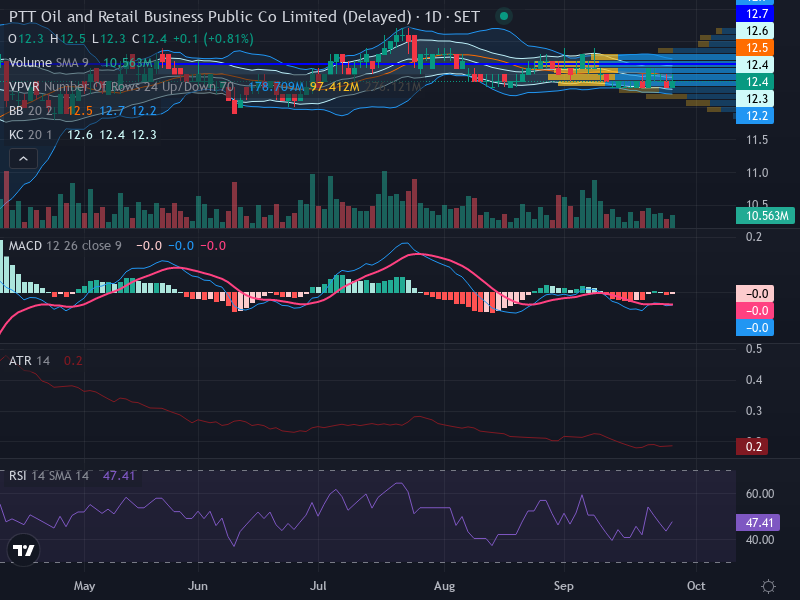Click the pink MACD signal -0.0 label

tap(755, 311)
